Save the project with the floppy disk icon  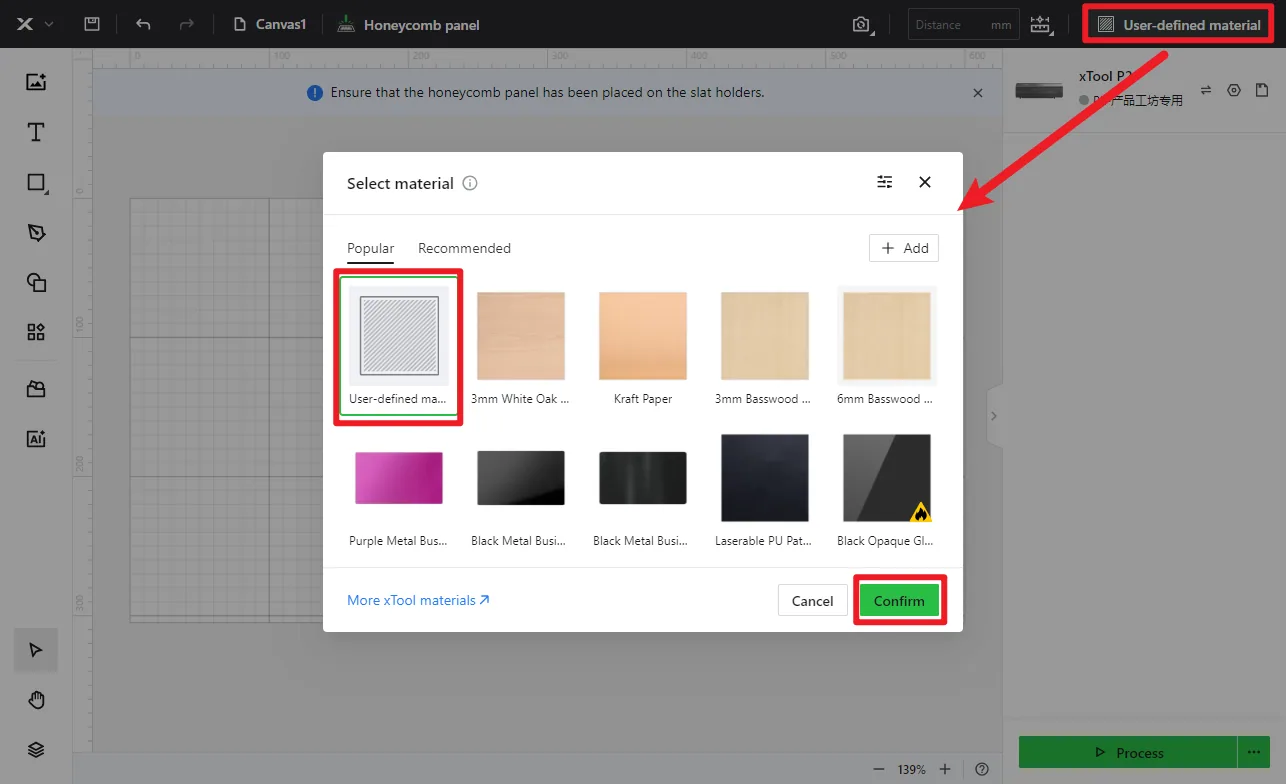tap(92, 24)
